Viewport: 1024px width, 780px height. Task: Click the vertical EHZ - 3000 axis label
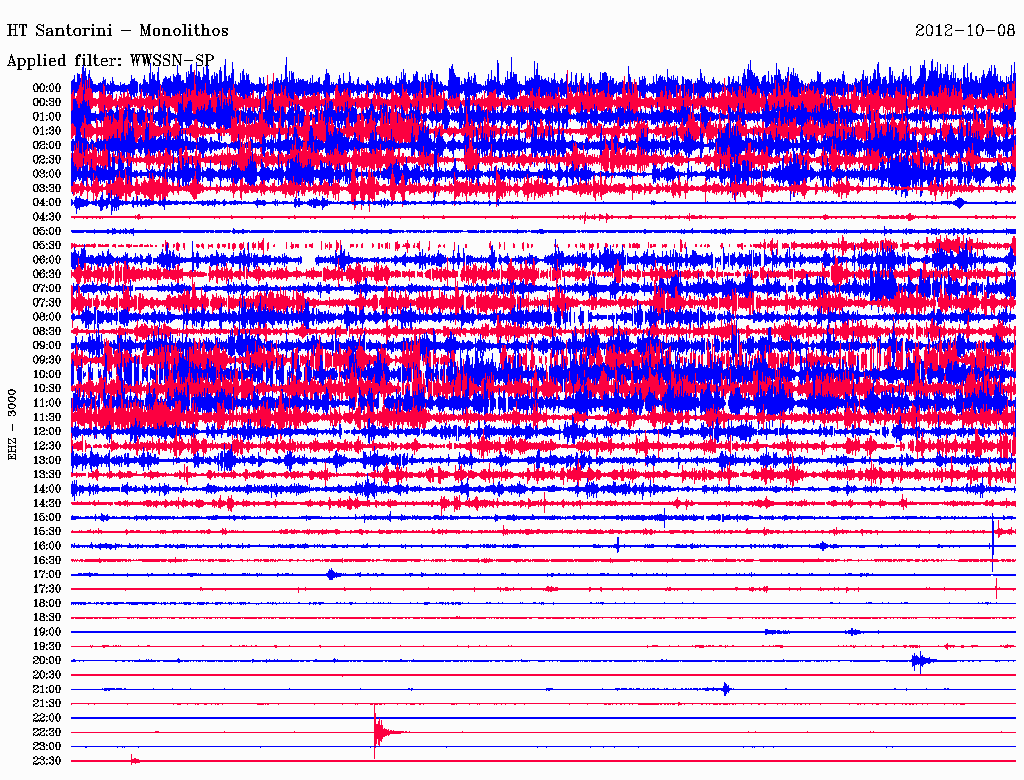click(x=13, y=424)
